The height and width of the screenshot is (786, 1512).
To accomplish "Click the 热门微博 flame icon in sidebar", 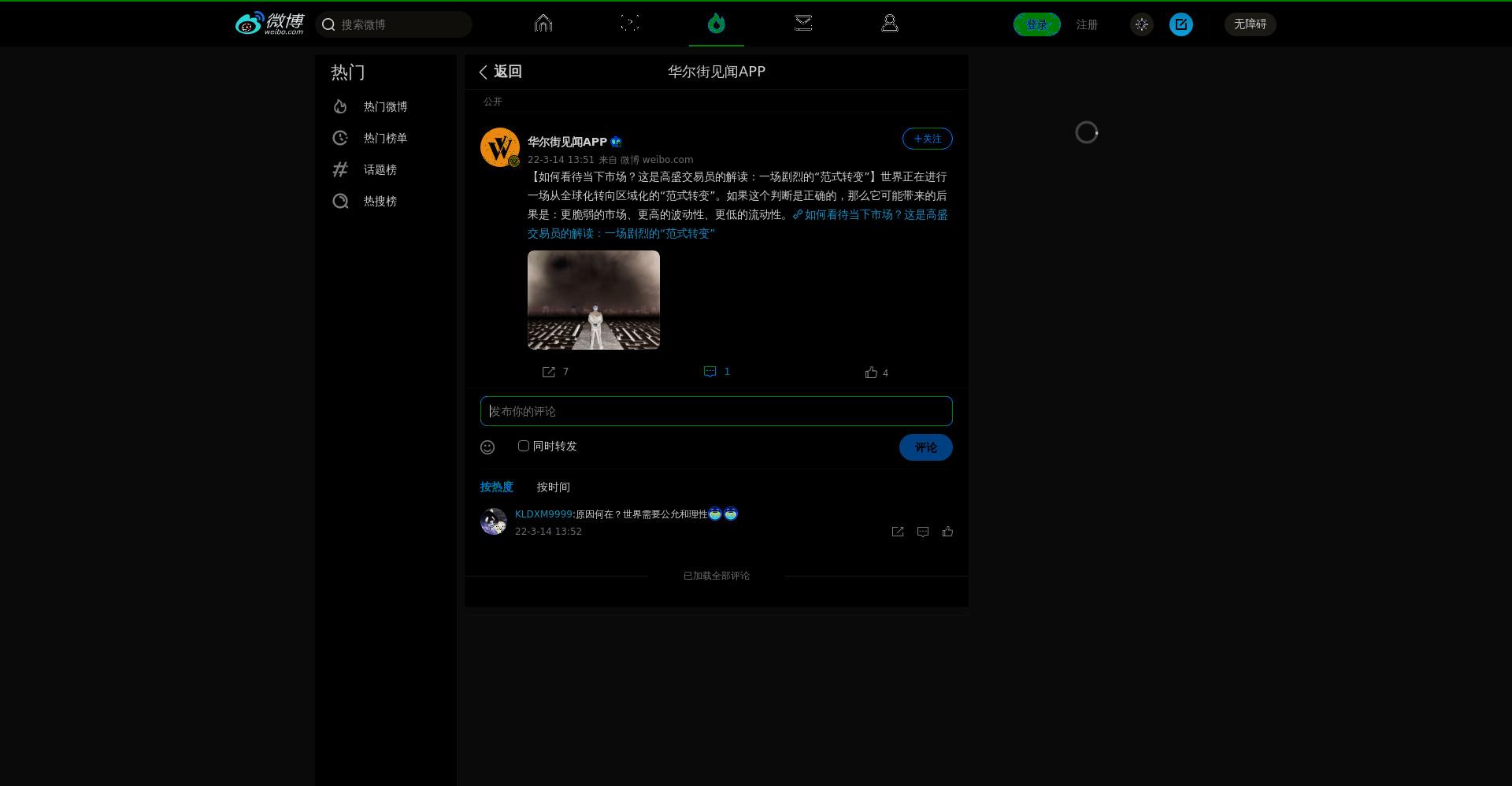I will (x=340, y=106).
